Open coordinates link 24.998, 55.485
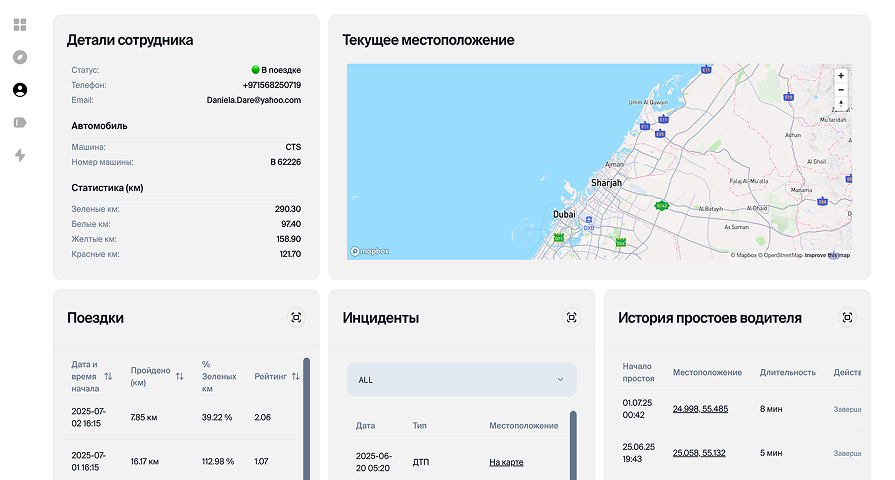Image resolution: width=895 pixels, height=480 pixels. click(700, 409)
